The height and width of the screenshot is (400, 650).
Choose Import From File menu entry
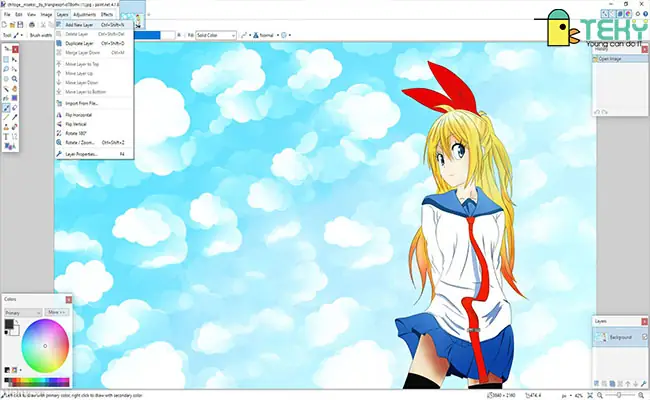click(x=94, y=103)
